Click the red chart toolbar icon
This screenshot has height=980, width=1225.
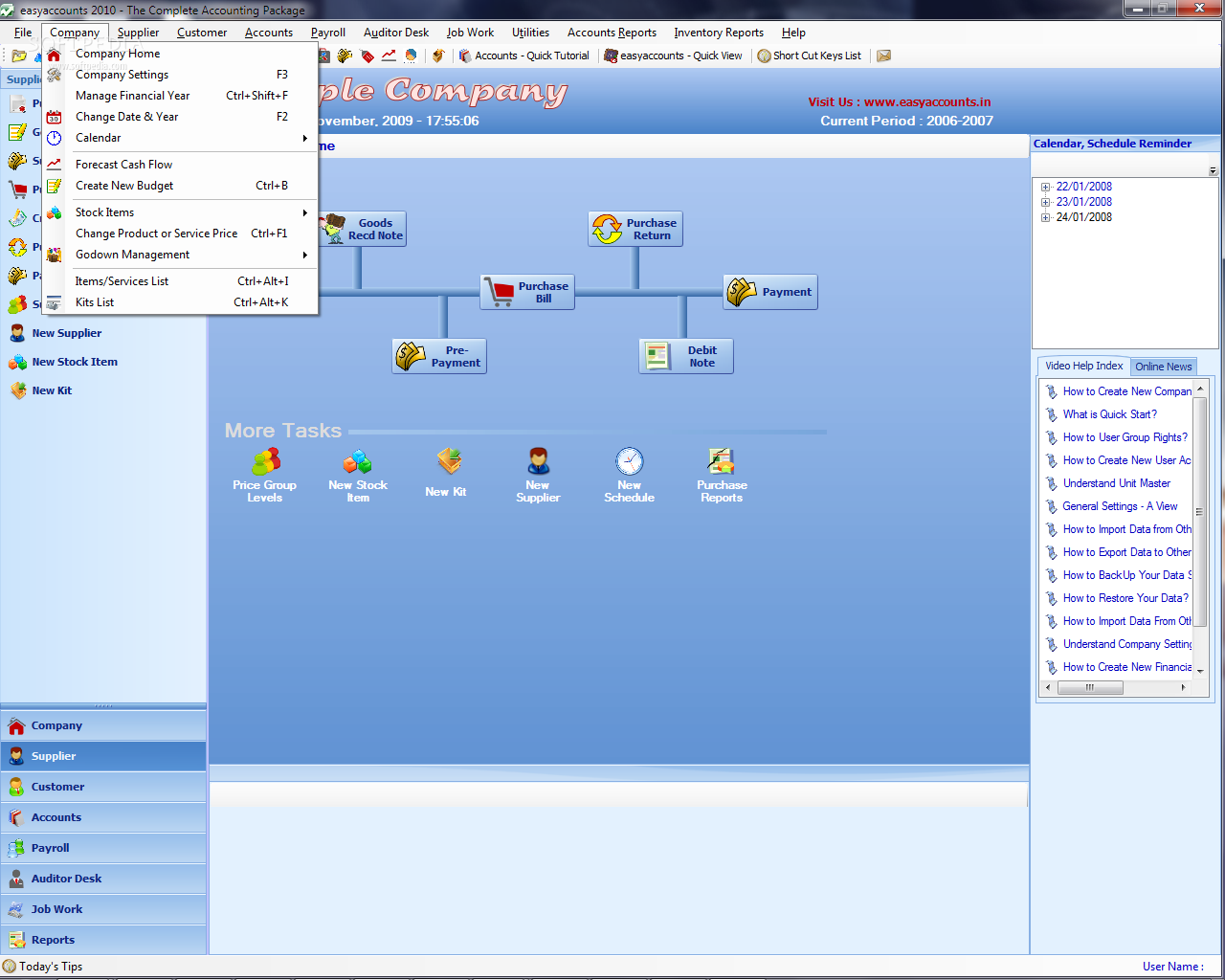click(x=389, y=56)
